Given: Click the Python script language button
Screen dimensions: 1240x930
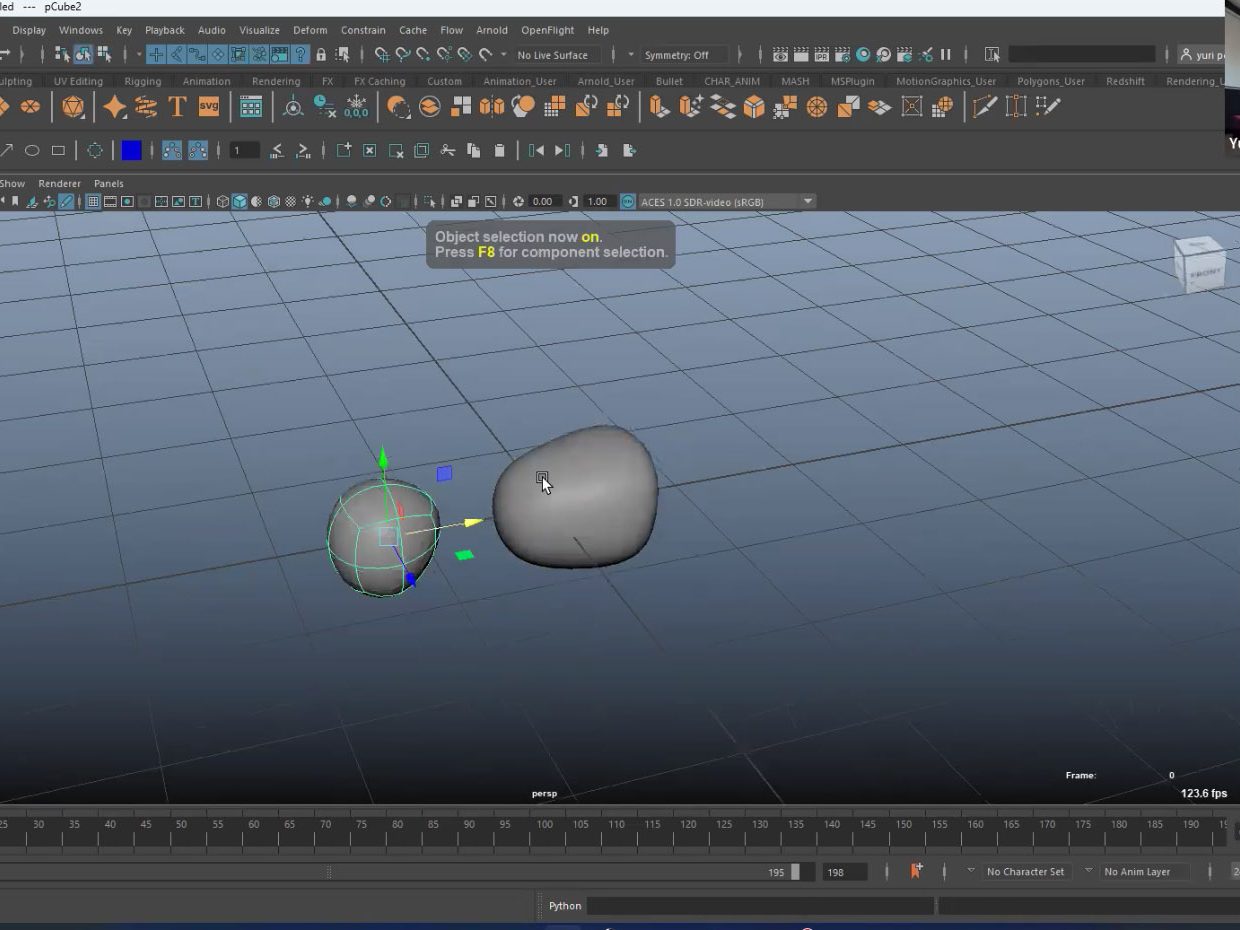Looking at the screenshot, I should pos(564,906).
